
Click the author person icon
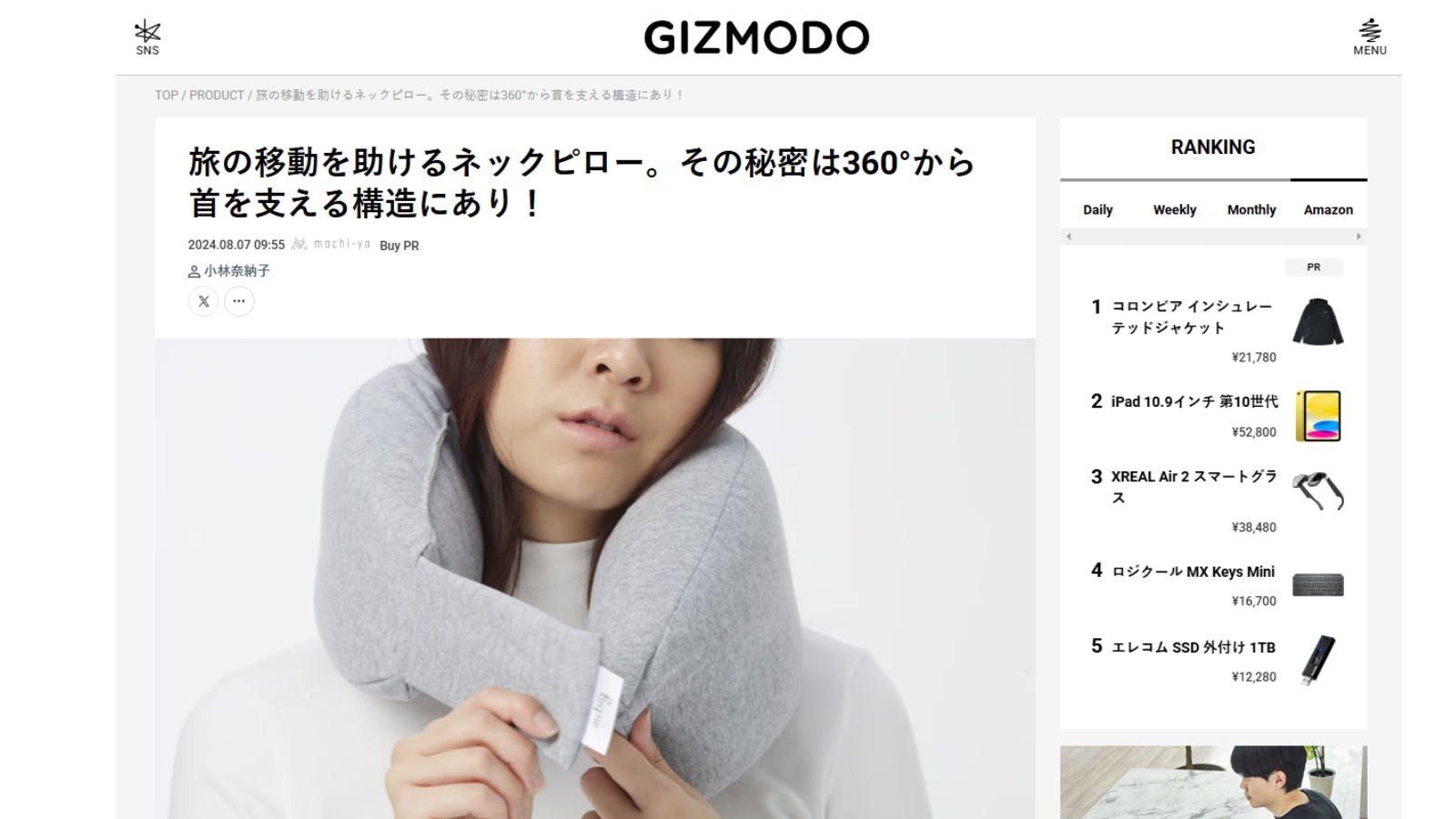point(194,271)
